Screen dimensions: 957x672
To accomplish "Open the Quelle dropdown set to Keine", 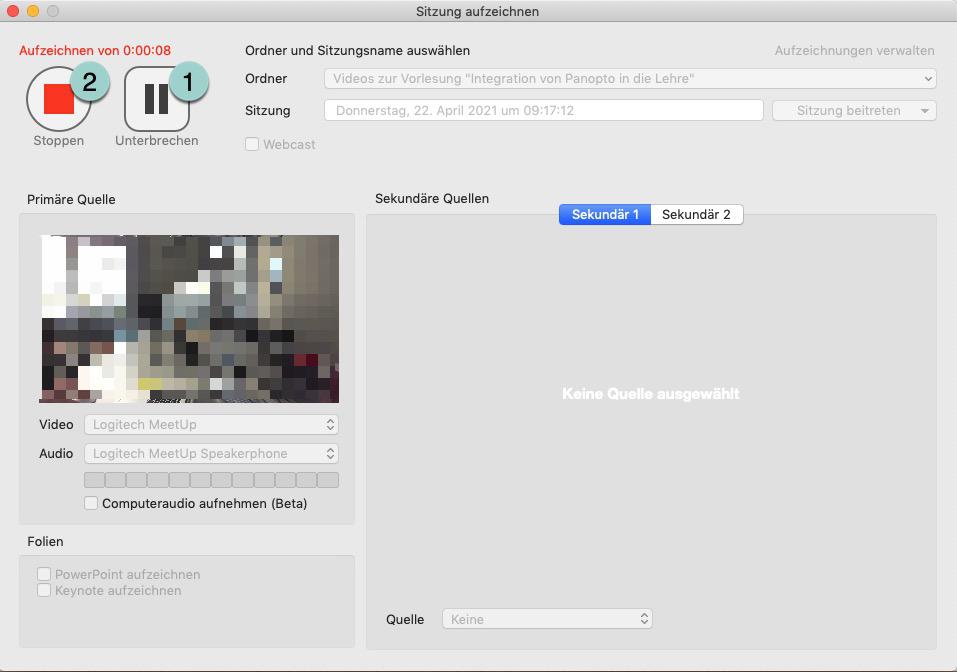I will [x=547, y=619].
